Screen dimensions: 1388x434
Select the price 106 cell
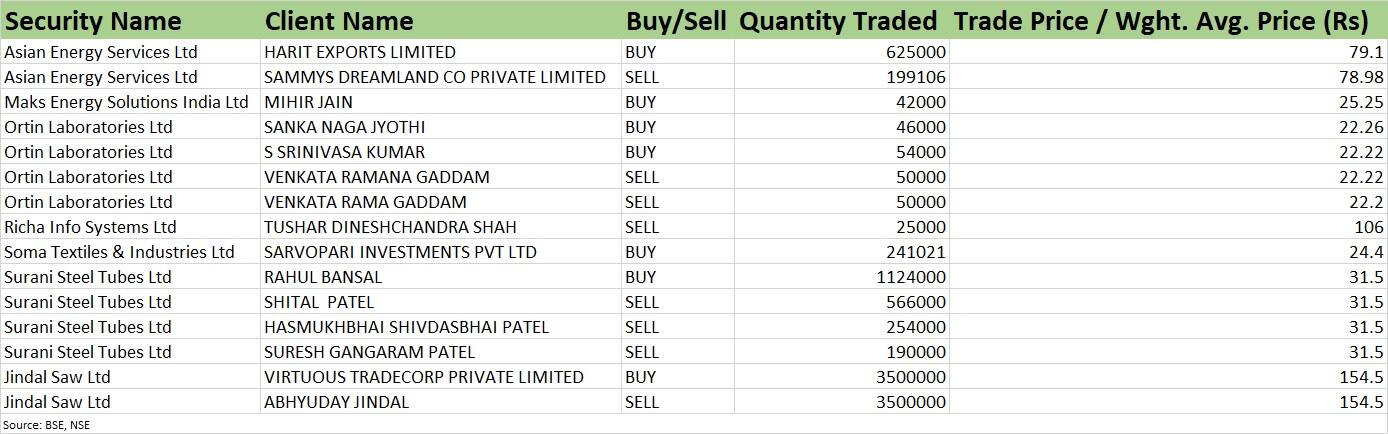tap(1168, 227)
